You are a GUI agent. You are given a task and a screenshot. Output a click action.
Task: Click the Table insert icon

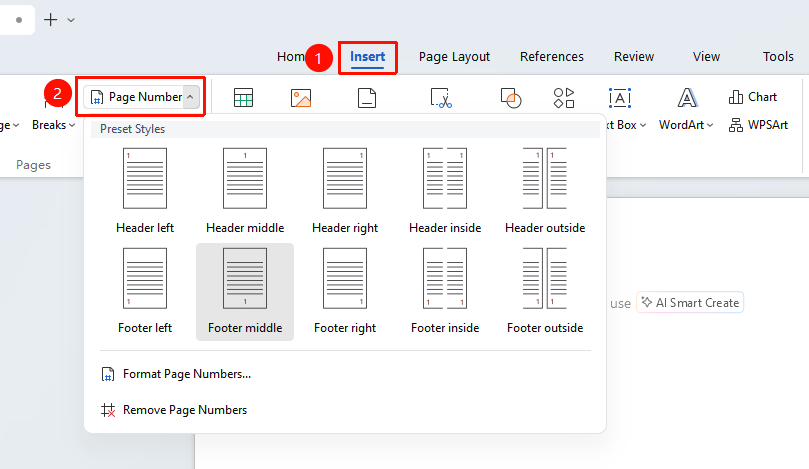click(x=243, y=98)
